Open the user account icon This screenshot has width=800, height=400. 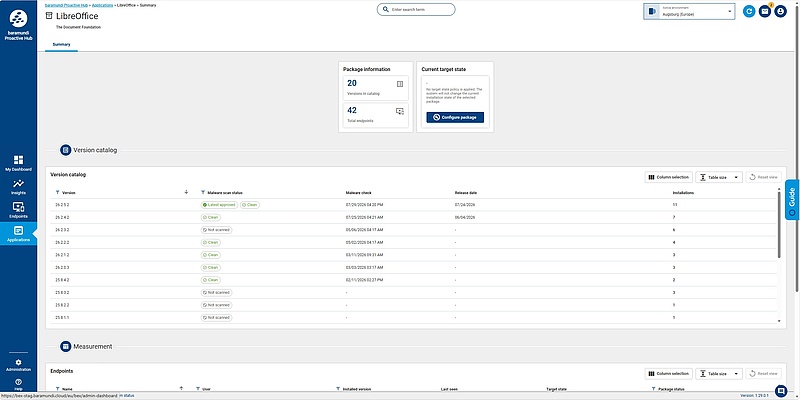tap(780, 11)
